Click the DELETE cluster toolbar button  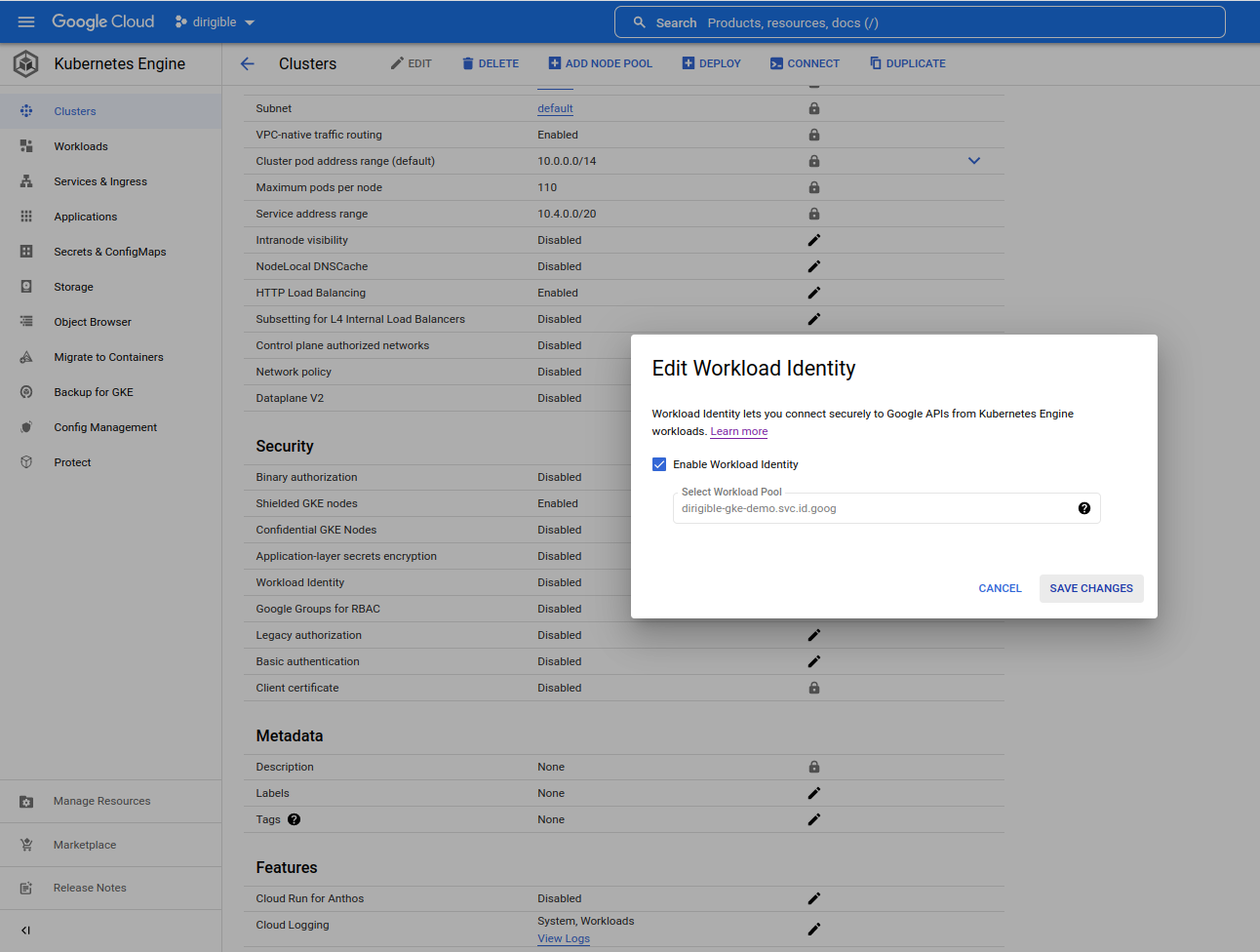(491, 63)
